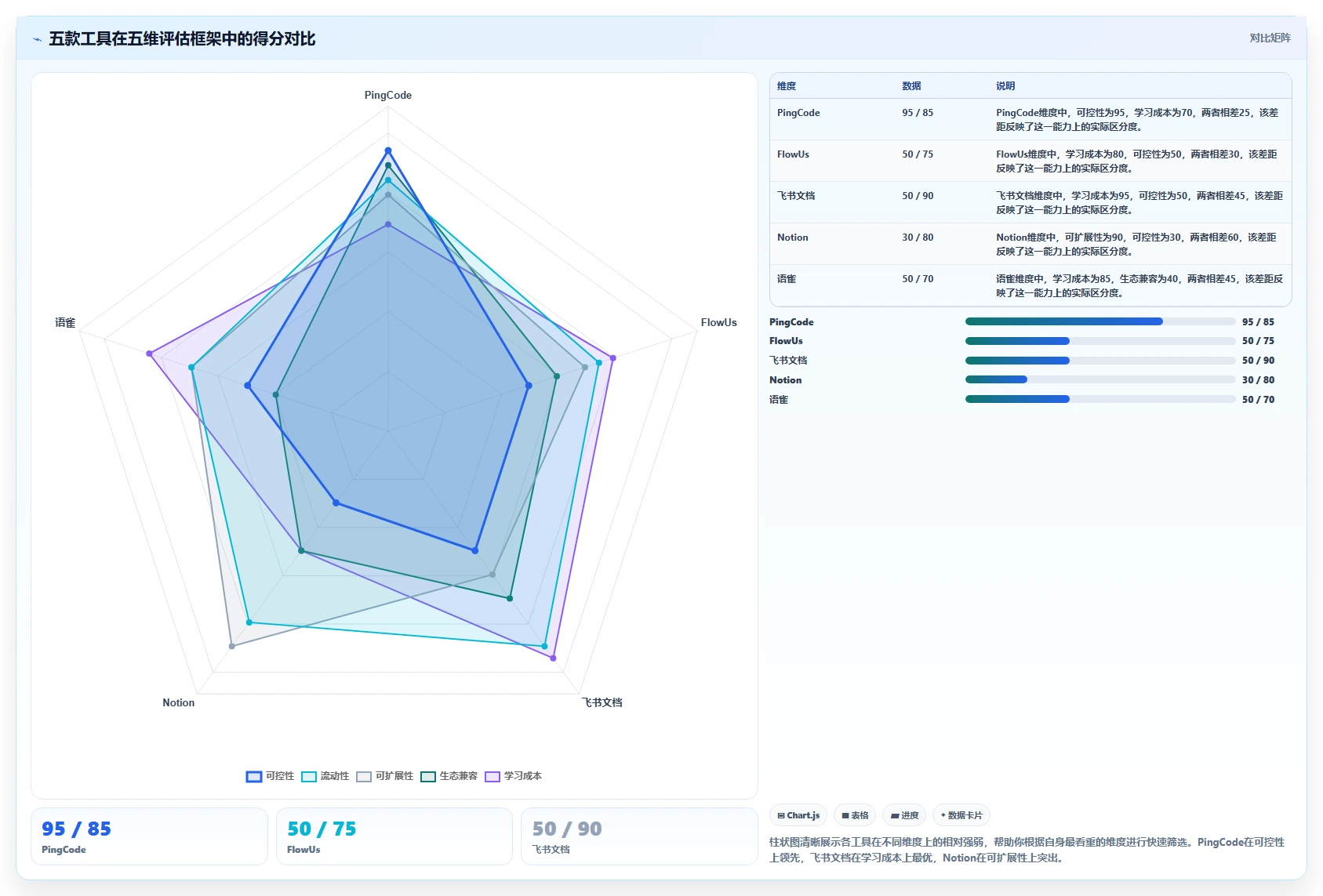Screen dimensions: 1323x896
Task: Click the 数据 table column header
Action: coord(911,86)
